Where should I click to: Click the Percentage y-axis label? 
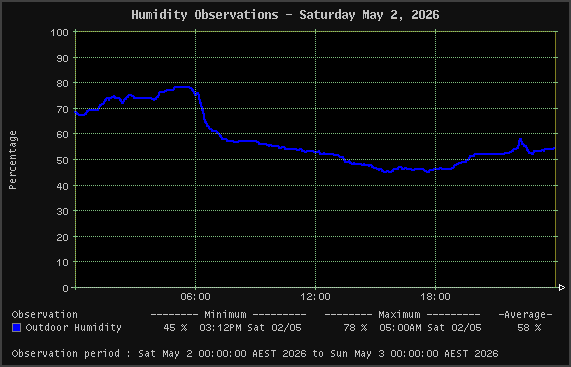(x=13, y=160)
